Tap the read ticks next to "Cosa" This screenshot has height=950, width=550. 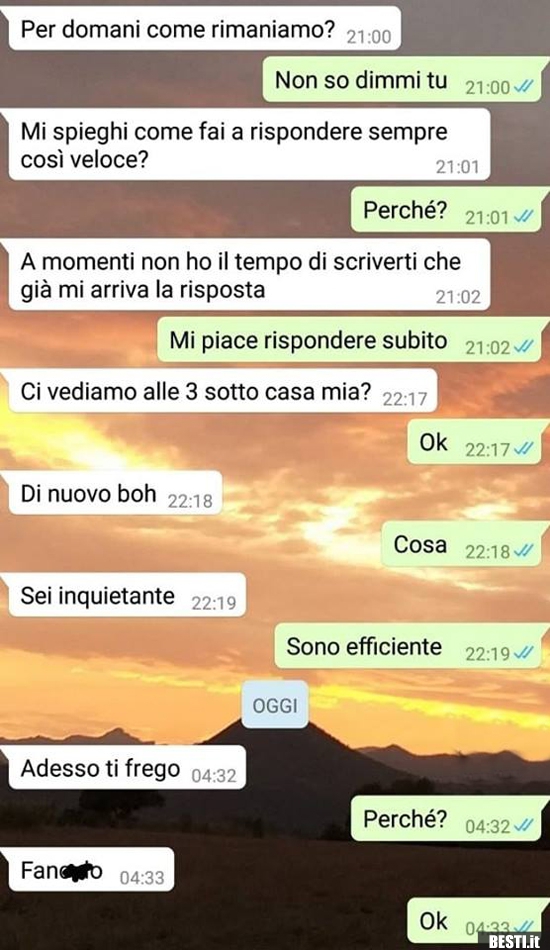pyautogui.click(x=523, y=551)
